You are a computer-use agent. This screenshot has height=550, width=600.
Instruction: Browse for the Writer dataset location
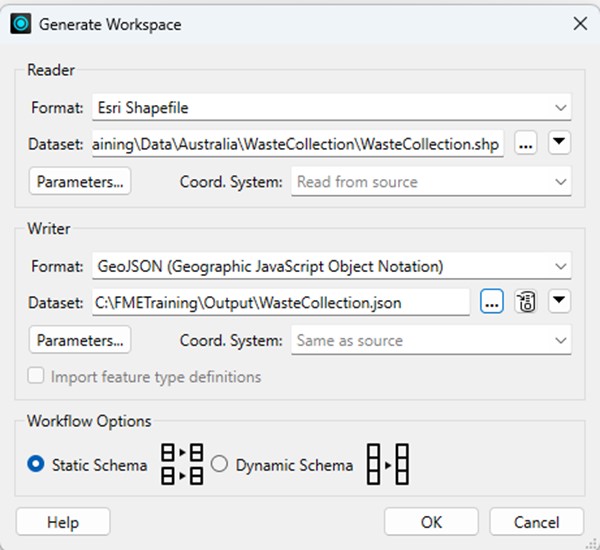click(491, 302)
